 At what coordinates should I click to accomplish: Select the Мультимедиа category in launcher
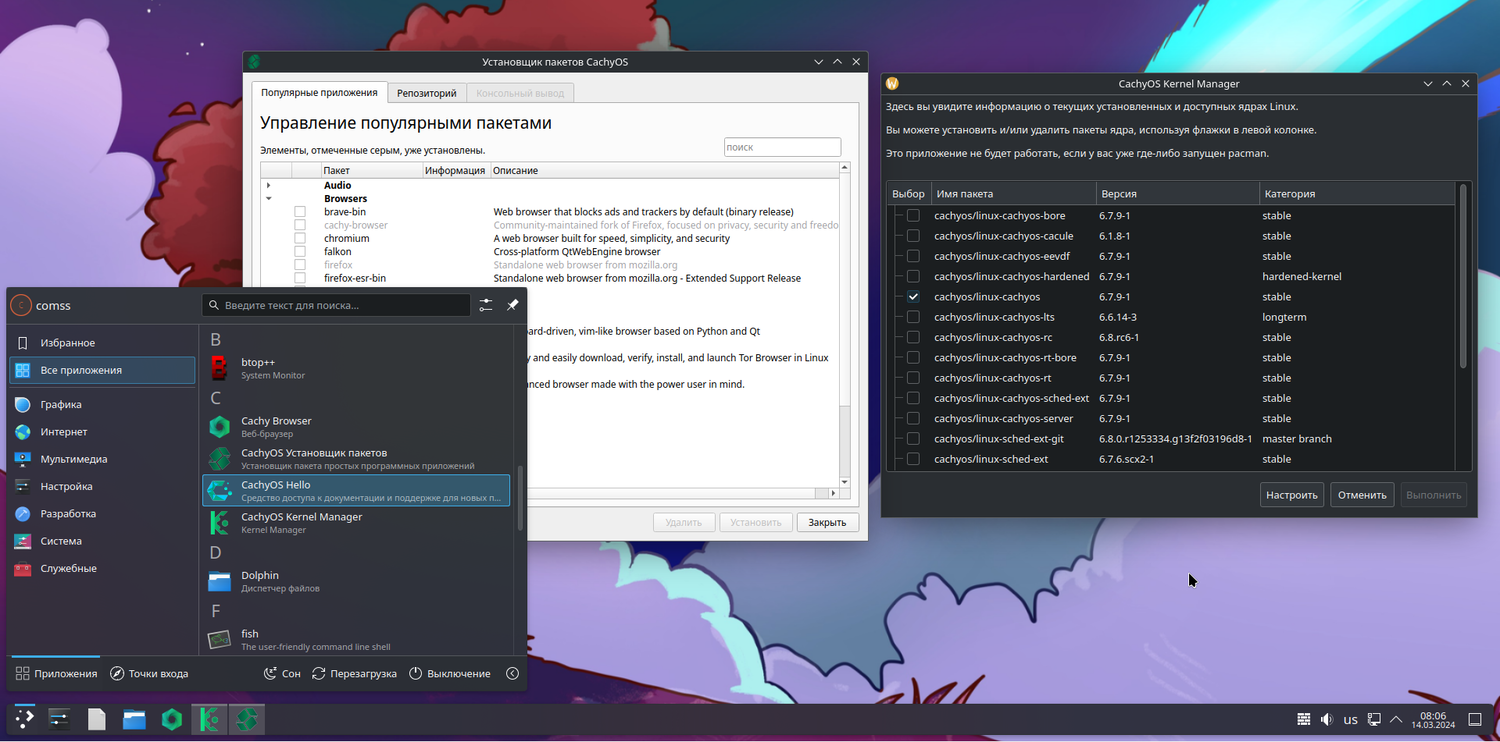(x=102, y=459)
